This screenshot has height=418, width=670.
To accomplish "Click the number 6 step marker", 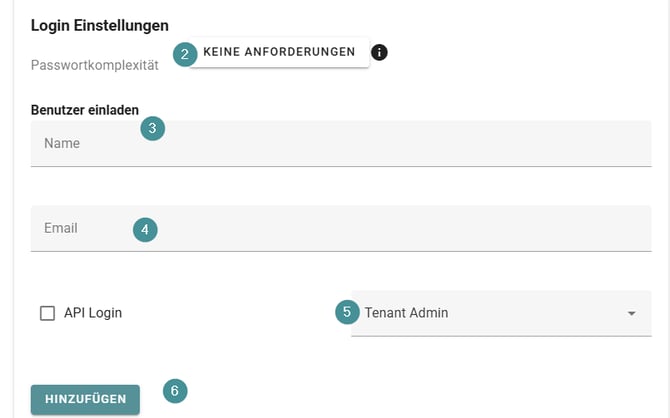I will [x=174, y=391].
